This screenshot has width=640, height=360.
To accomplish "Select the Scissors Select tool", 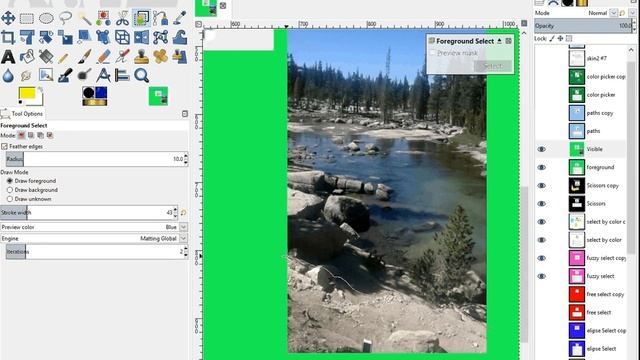I will pyautogui.click(x=122, y=18).
